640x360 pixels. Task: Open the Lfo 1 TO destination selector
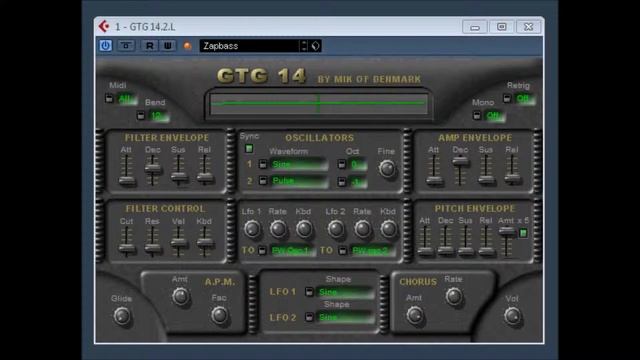[x=262, y=250]
